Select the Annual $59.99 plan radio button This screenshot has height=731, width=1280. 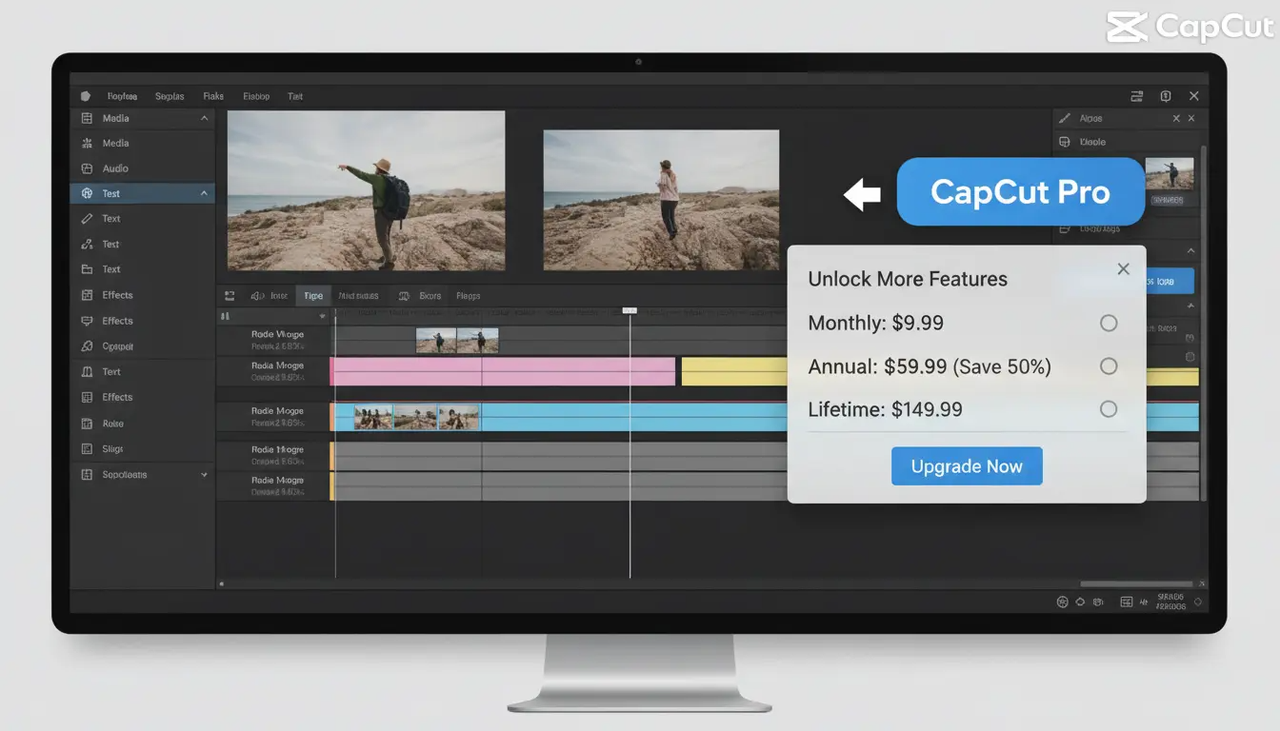click(x=1108, y=366)
